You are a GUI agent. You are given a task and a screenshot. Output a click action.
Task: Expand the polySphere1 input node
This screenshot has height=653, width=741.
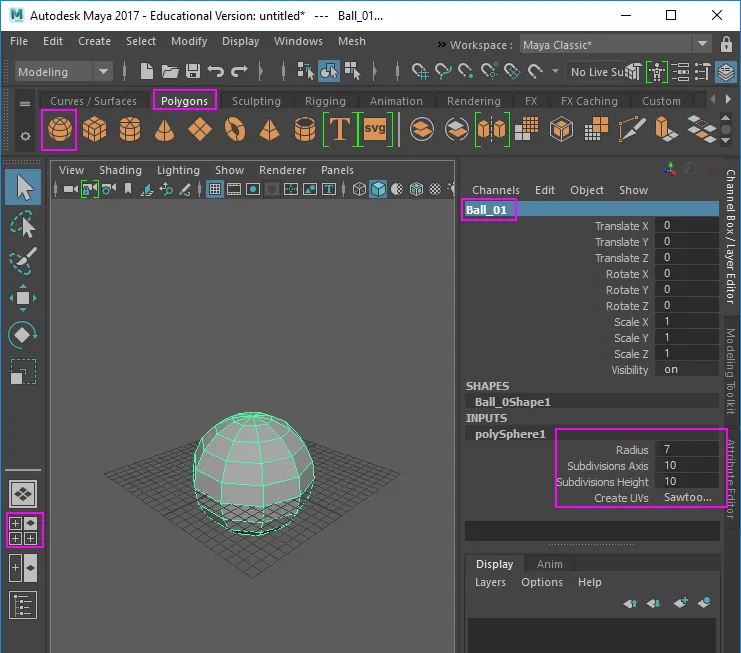pyautogui.click(x=510, y=434)
